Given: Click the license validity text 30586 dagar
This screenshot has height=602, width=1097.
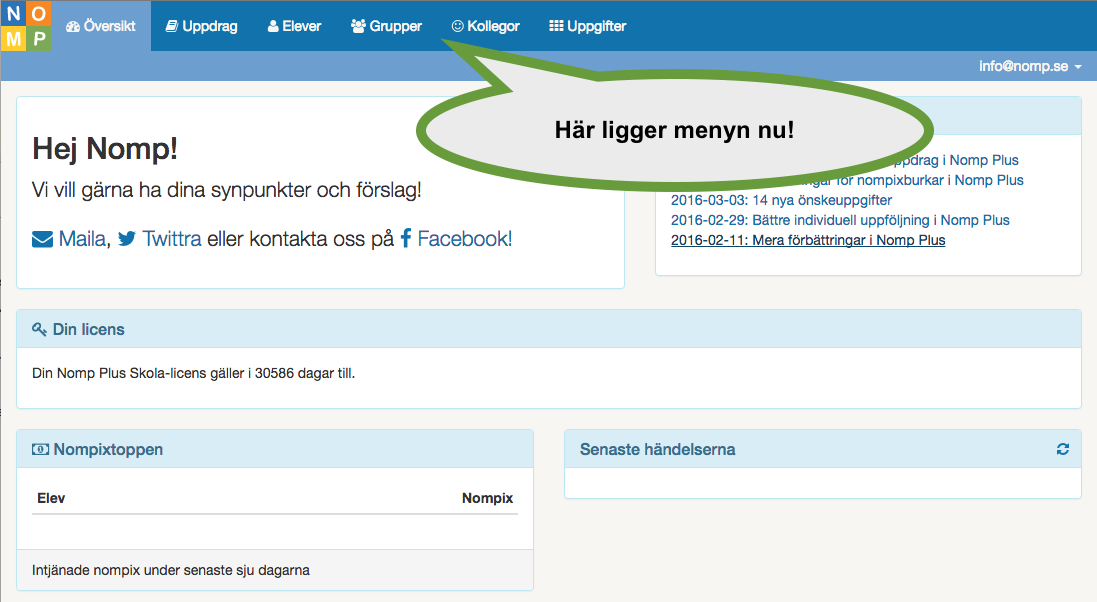Looking at the screenshot, I should click(x=194, y=373).
